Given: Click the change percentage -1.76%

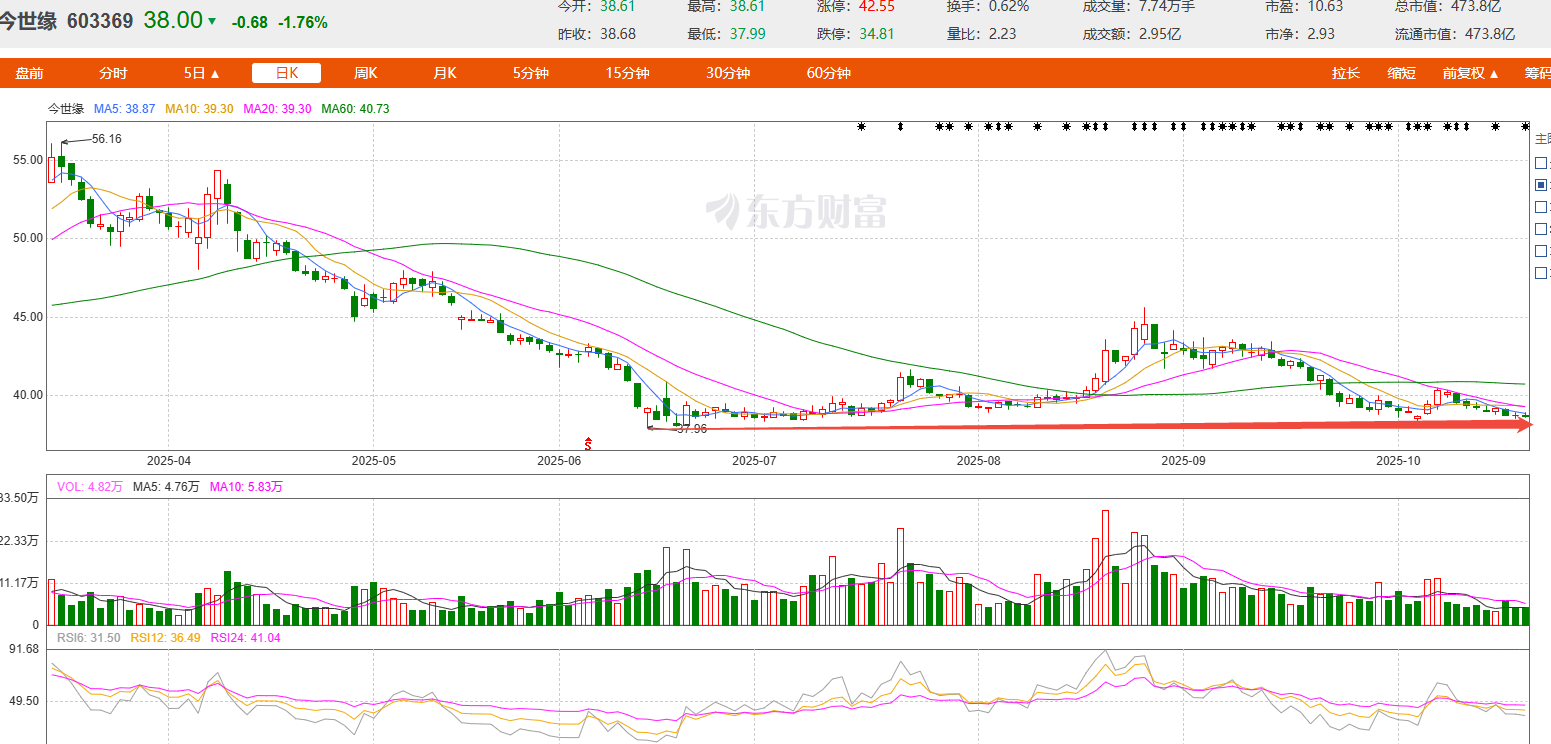Looking at the screenshot, I should pos(302,22).
